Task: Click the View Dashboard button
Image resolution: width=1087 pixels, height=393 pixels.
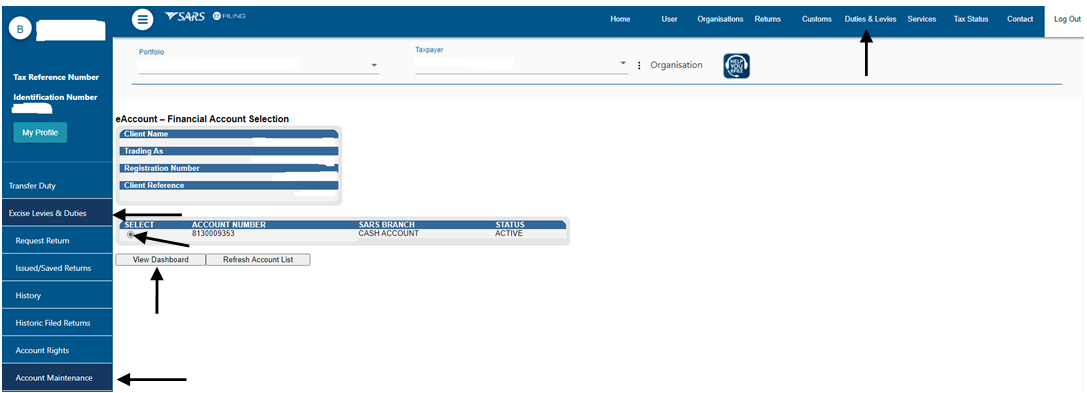Action: pos(161,260)
